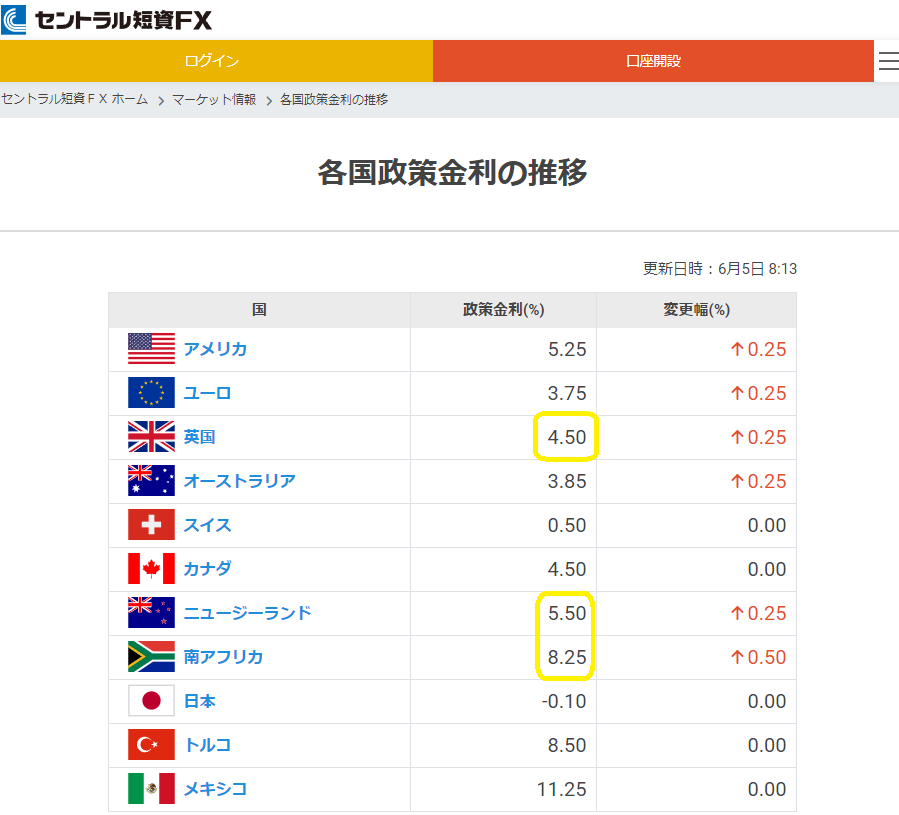Open the オーストラリア link

[240, 481]
